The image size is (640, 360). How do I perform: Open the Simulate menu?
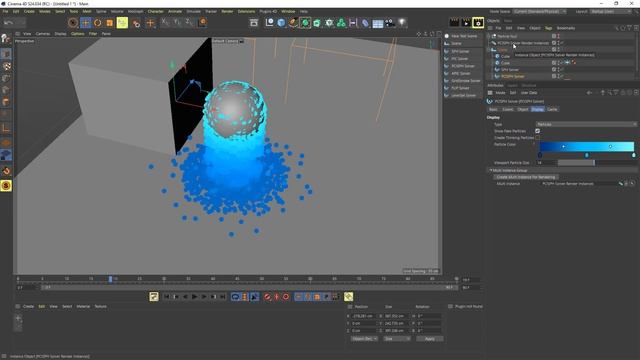tap(193, 11)
